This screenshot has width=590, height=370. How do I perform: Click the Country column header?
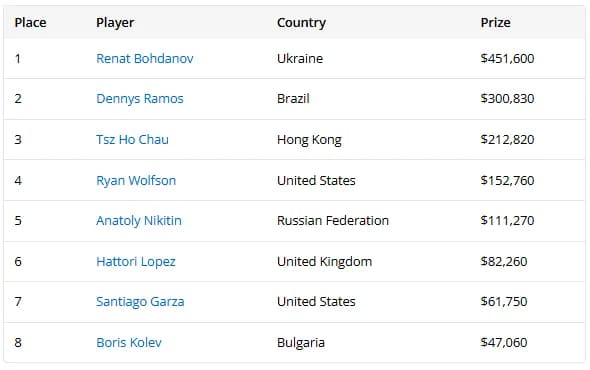pyautogui.click(x=301, y=23)
